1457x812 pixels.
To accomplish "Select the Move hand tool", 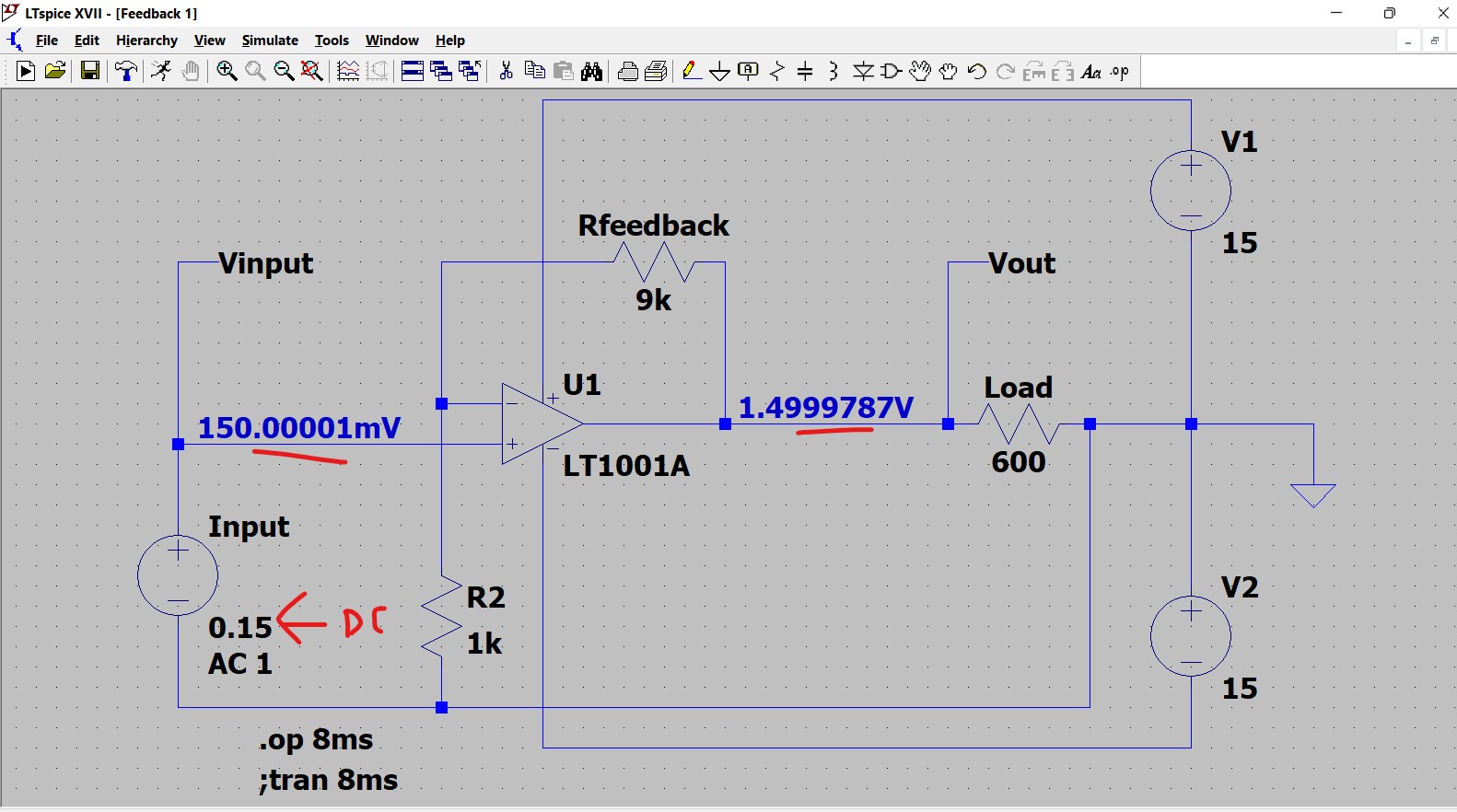I will (x=920, y=71).
